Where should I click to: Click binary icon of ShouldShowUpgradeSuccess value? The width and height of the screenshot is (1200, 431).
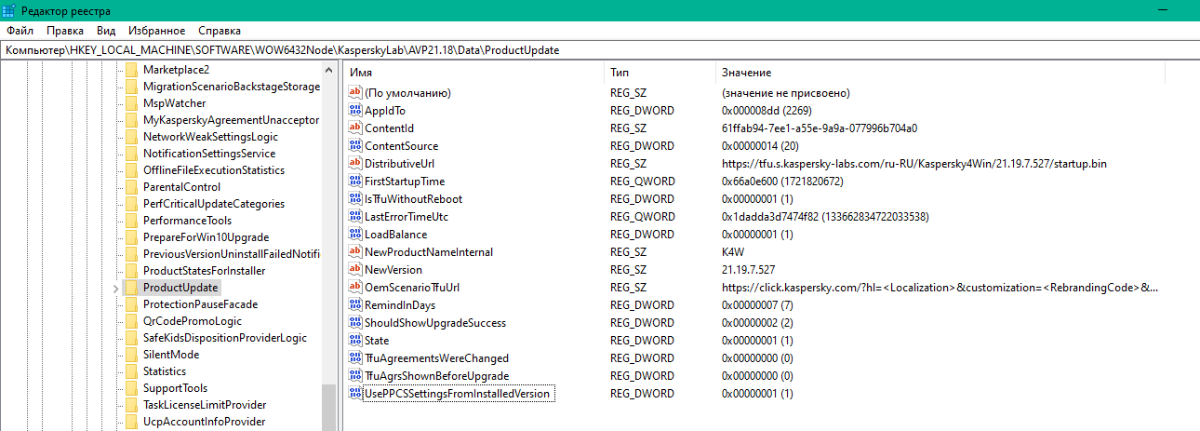coord(355,323)
